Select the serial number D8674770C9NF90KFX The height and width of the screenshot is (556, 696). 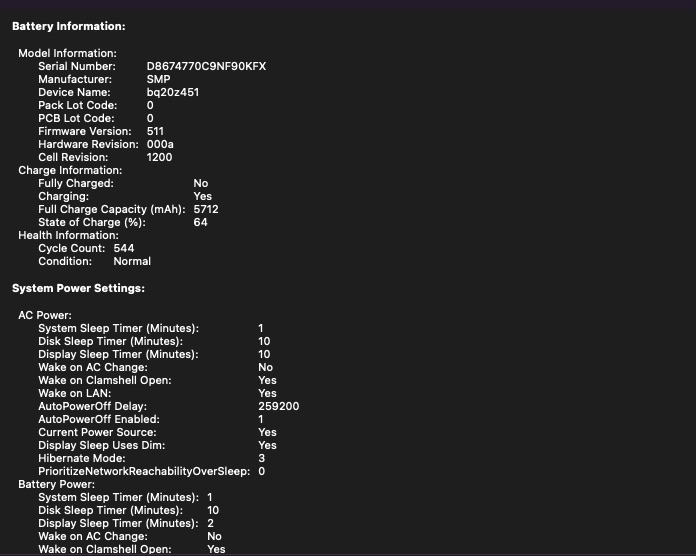[206, 66]
